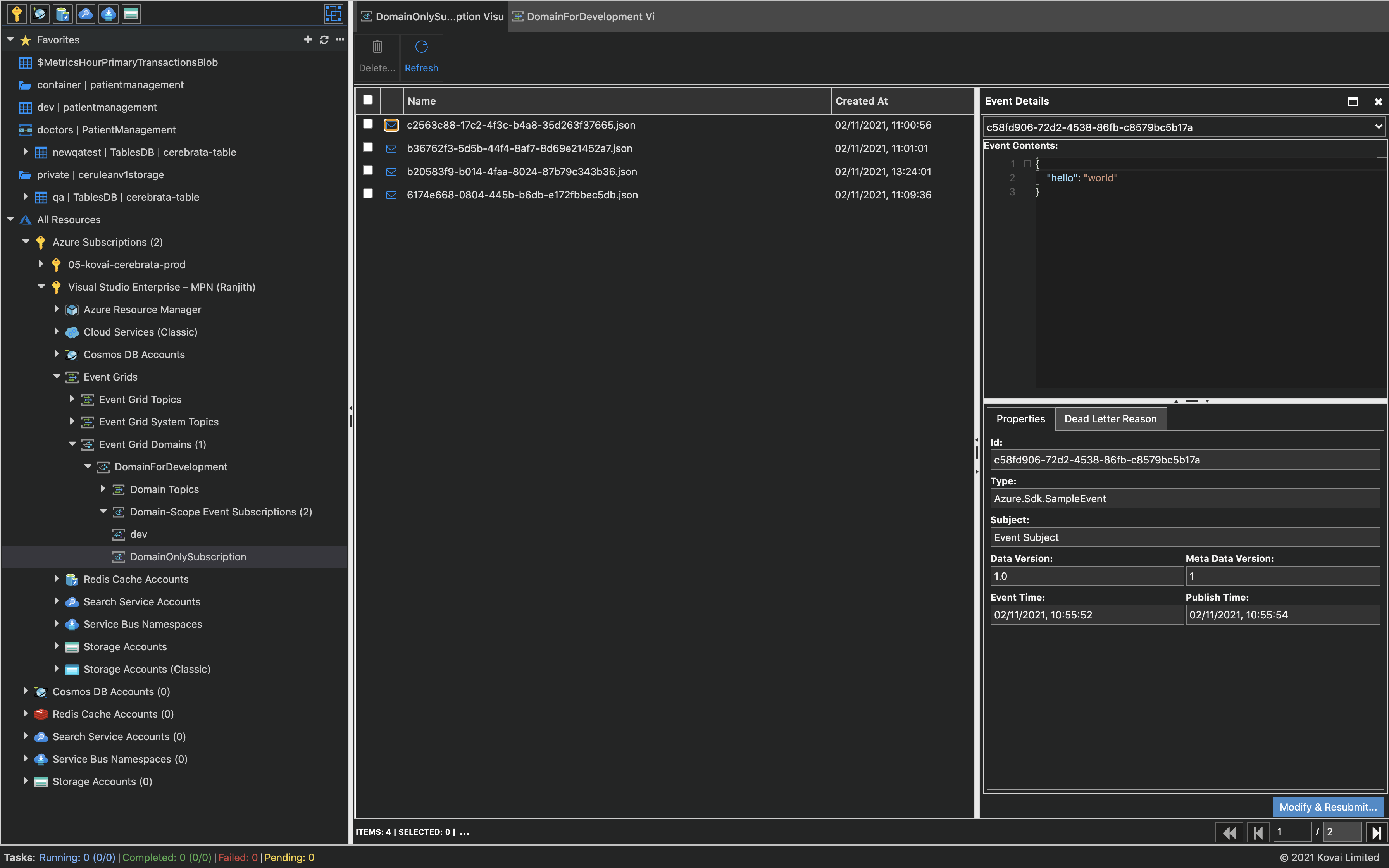Go to the last page arrow
Screen dimensions: 1389x868
click(x=1376, y=832)
